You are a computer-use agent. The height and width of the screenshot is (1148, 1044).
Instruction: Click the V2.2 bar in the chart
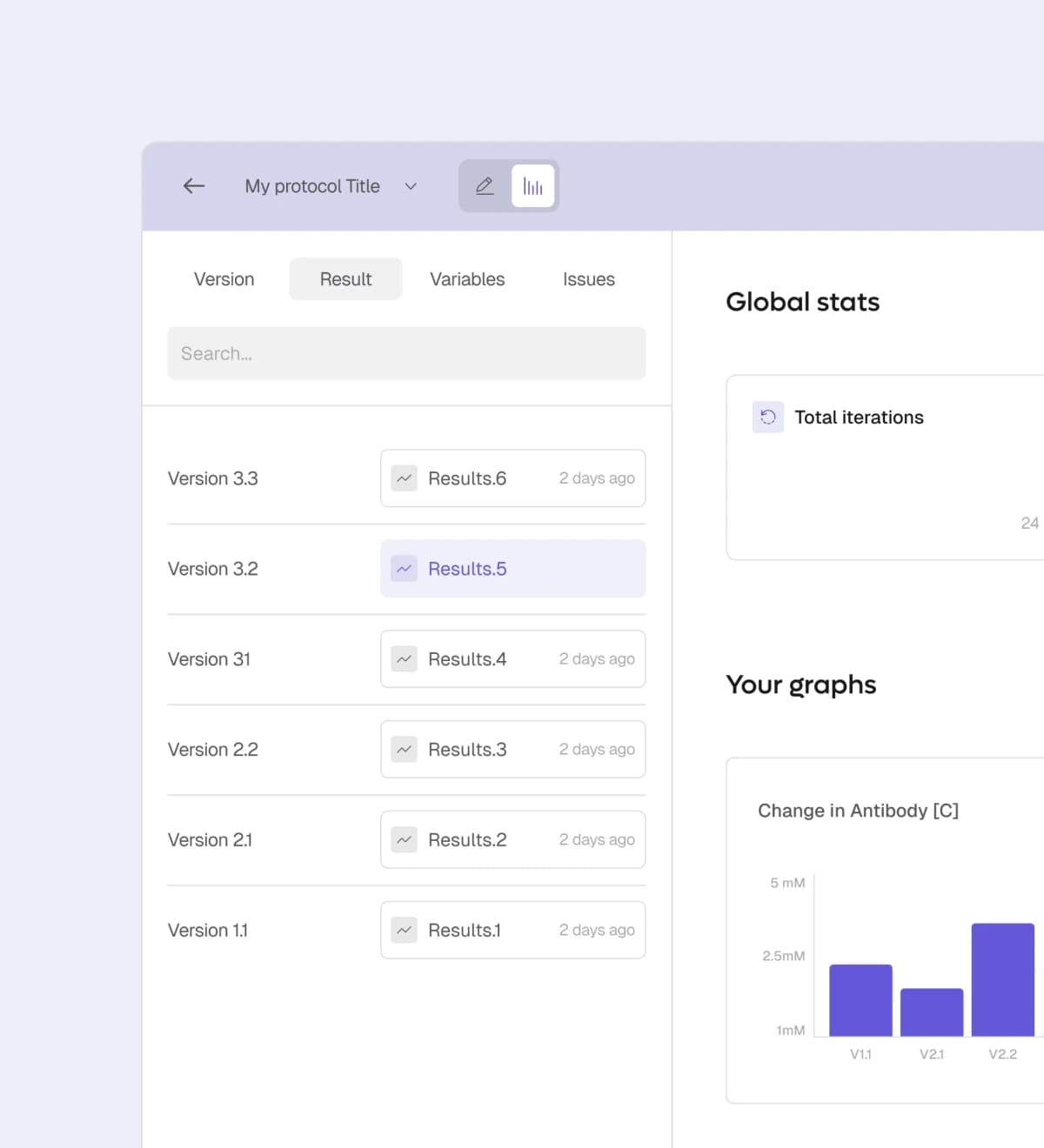click(1003, 980)
